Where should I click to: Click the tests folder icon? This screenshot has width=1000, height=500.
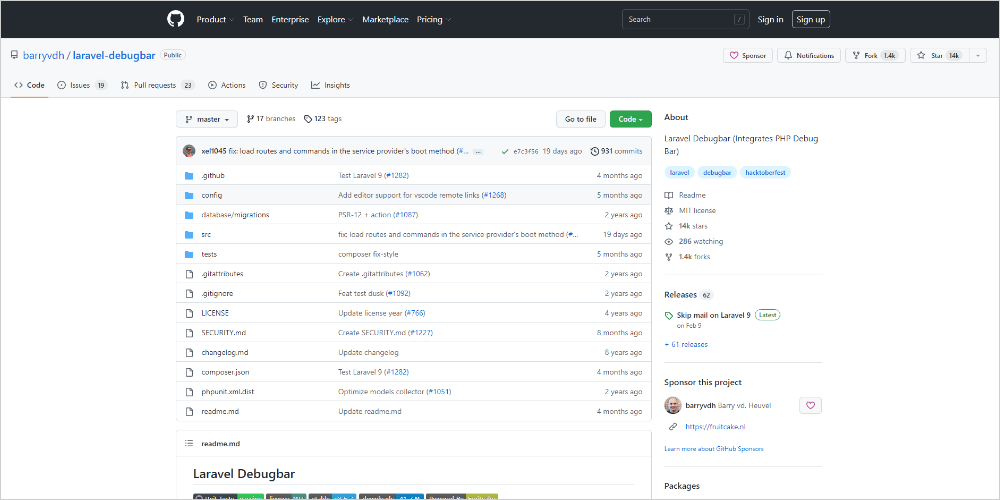pos(189,254)
